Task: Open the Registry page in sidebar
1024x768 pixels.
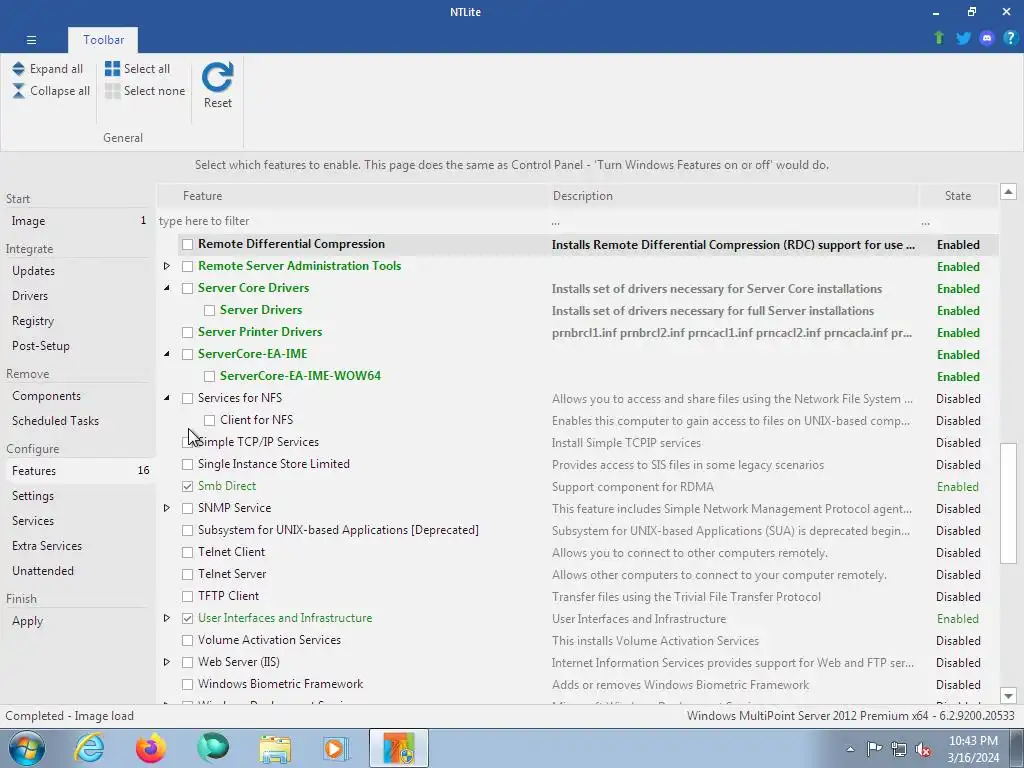Action: click(78, 321)
